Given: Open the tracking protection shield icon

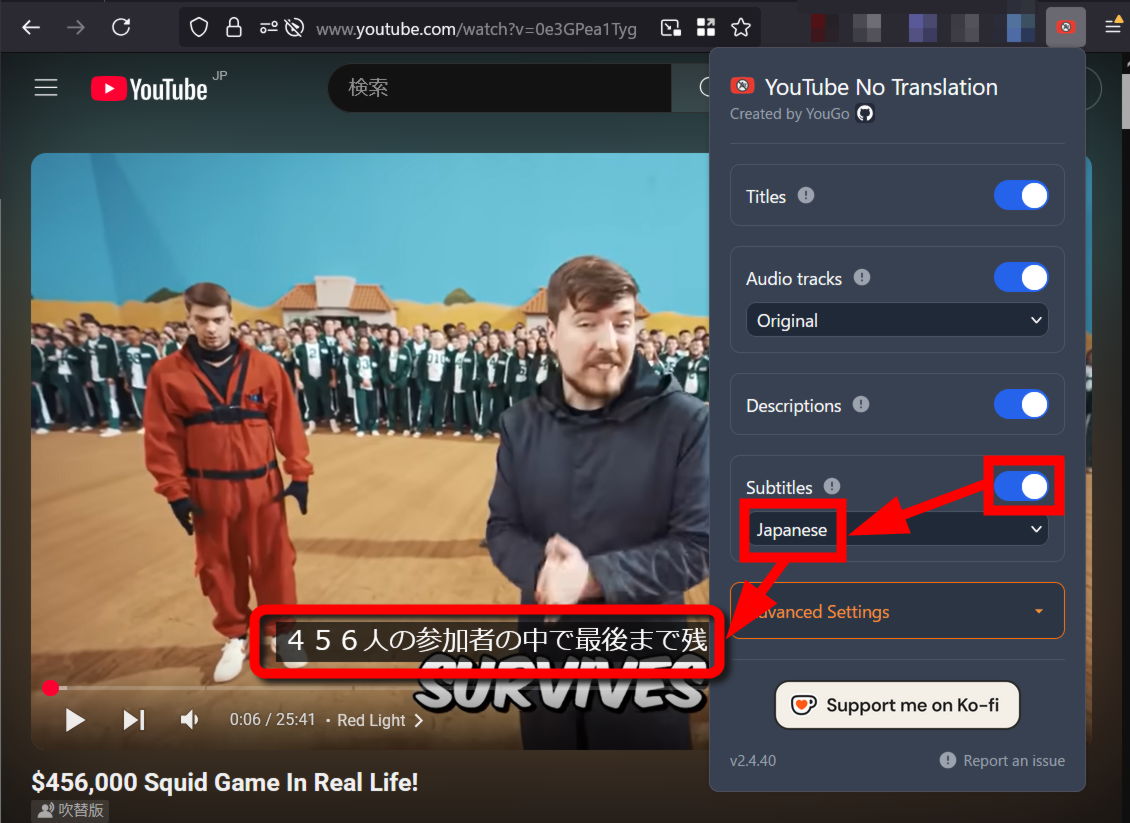Looking at the screenshot, I should [x=199, y=28].
